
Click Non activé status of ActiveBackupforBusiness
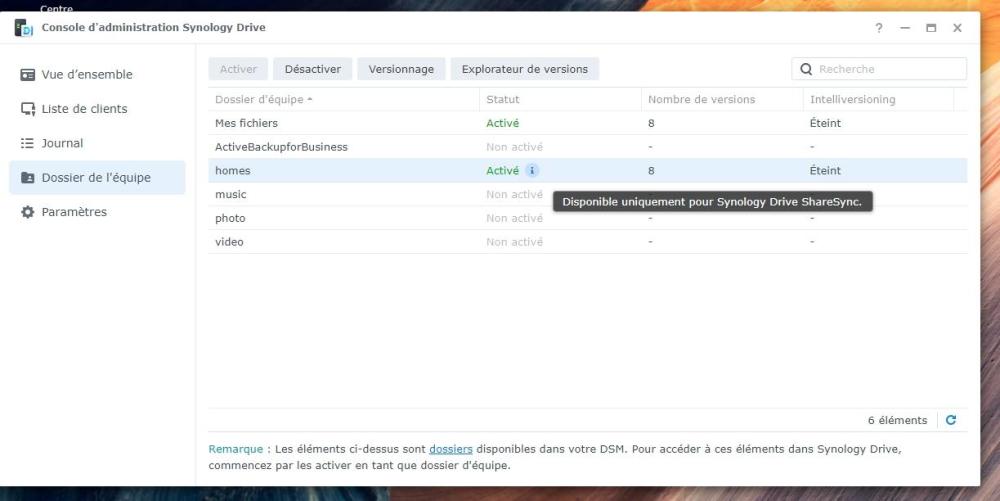pos(515,147)
